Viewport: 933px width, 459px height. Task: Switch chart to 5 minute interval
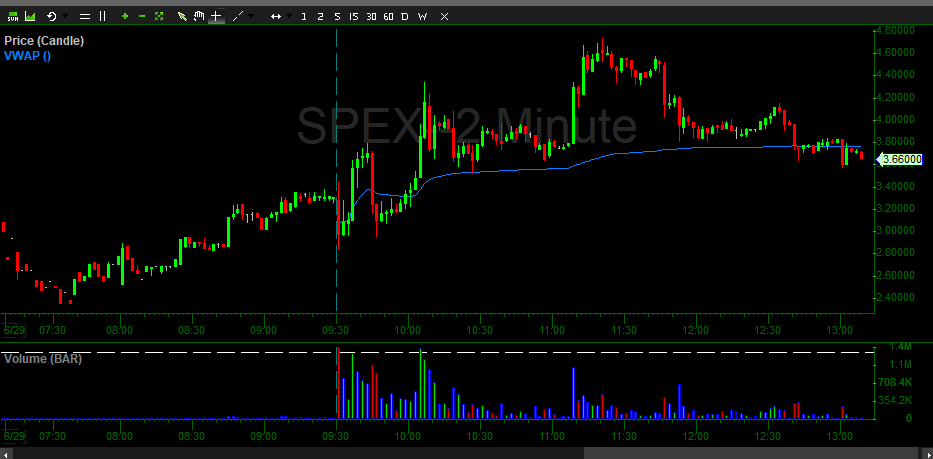337,17
